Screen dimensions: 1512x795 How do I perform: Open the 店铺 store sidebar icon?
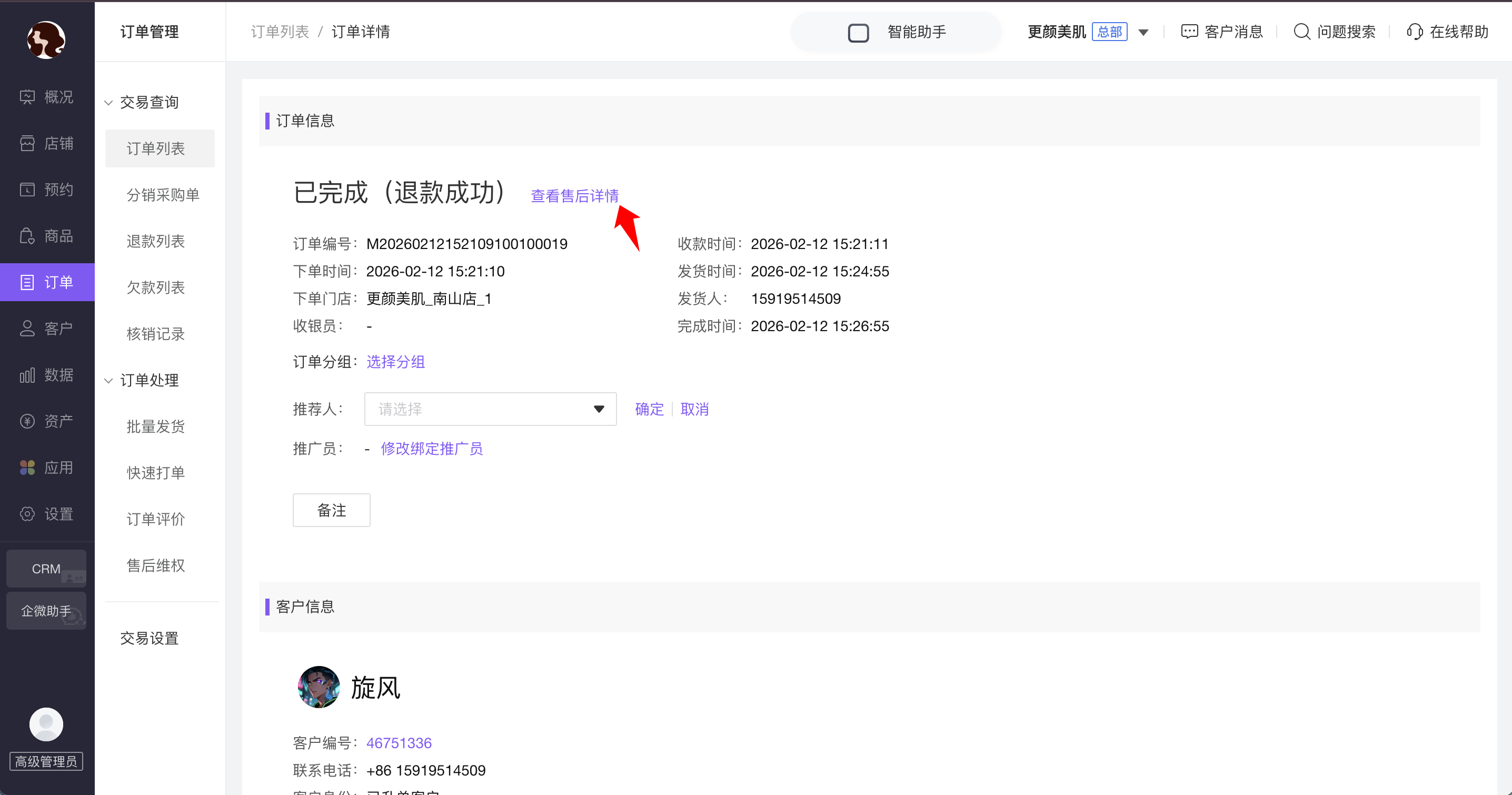(27, 143)
